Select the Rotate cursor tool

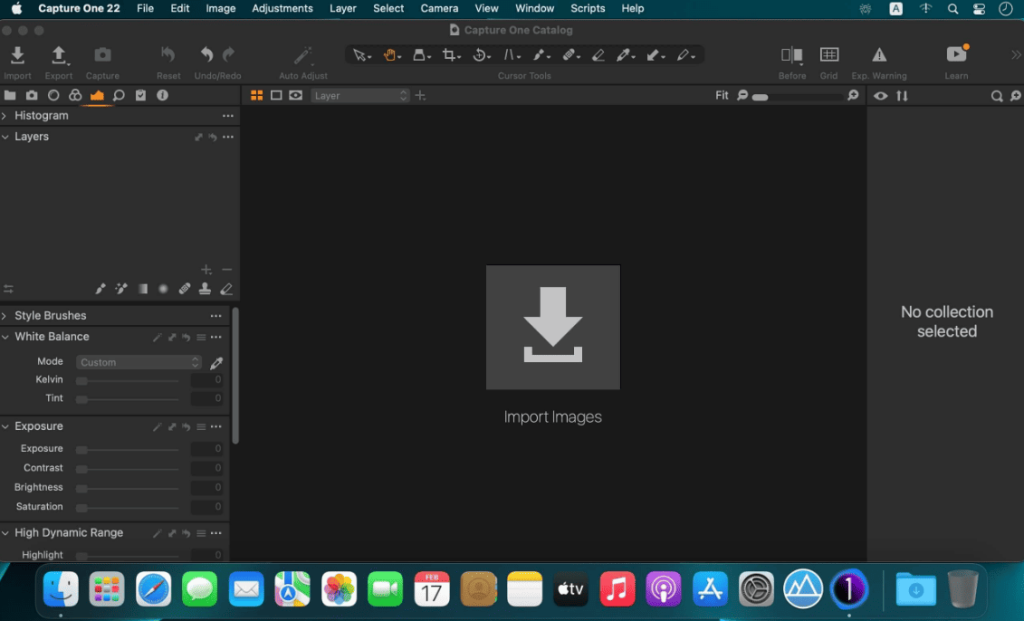click(x=480, y=56)
